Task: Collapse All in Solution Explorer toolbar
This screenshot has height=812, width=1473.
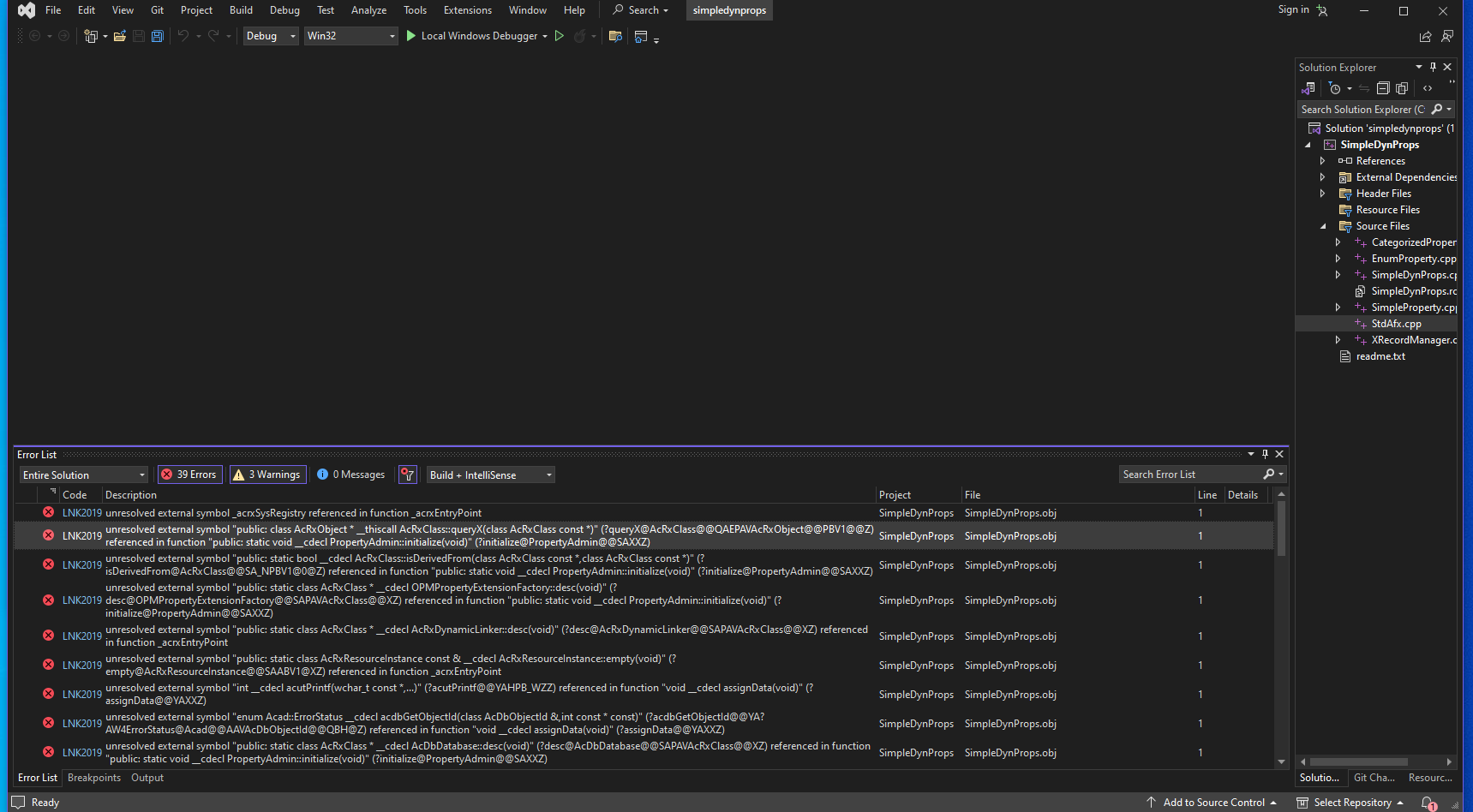Action: [x=1383, y=88]
